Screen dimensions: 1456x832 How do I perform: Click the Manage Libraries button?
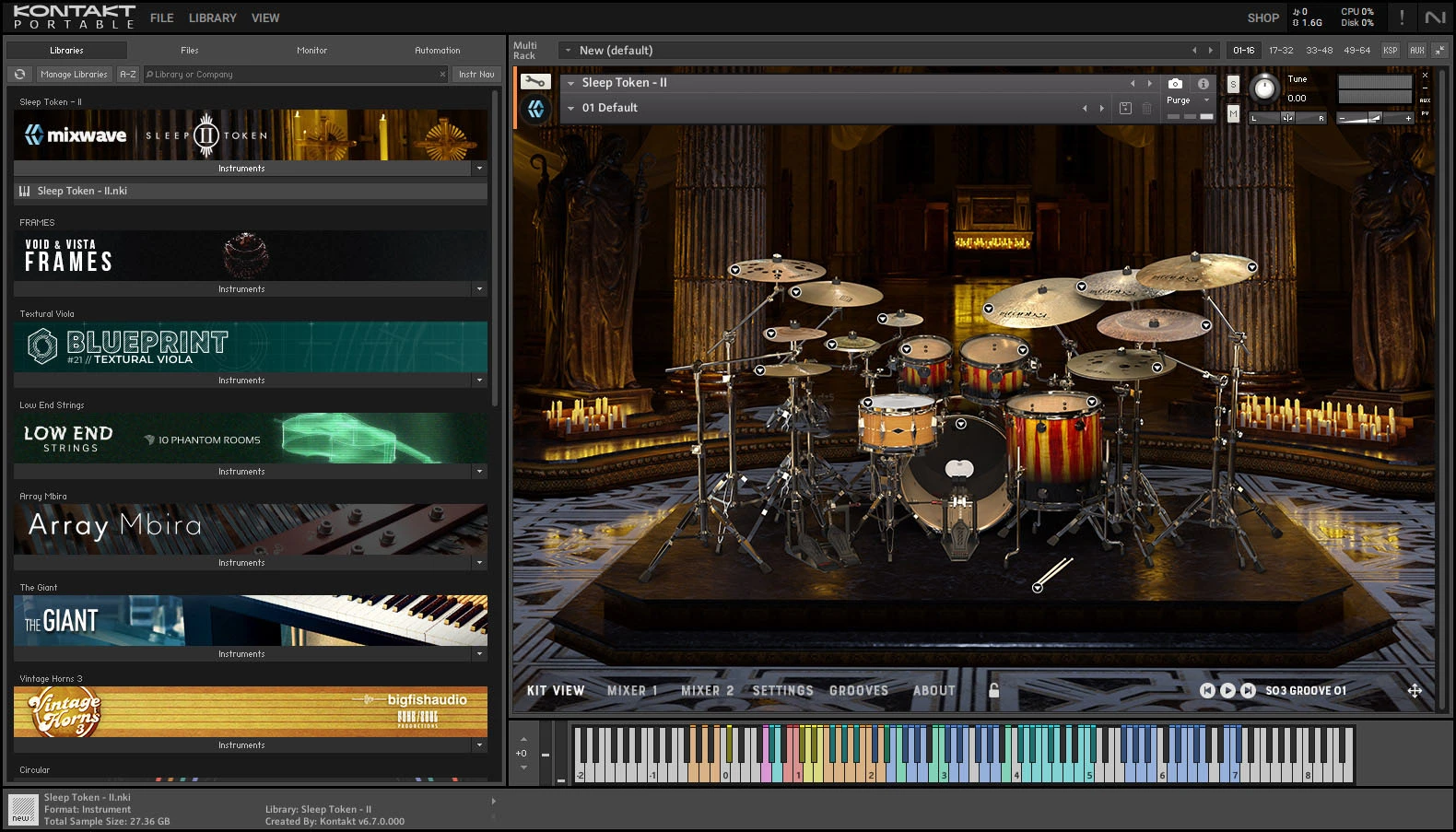pos(74,75)
